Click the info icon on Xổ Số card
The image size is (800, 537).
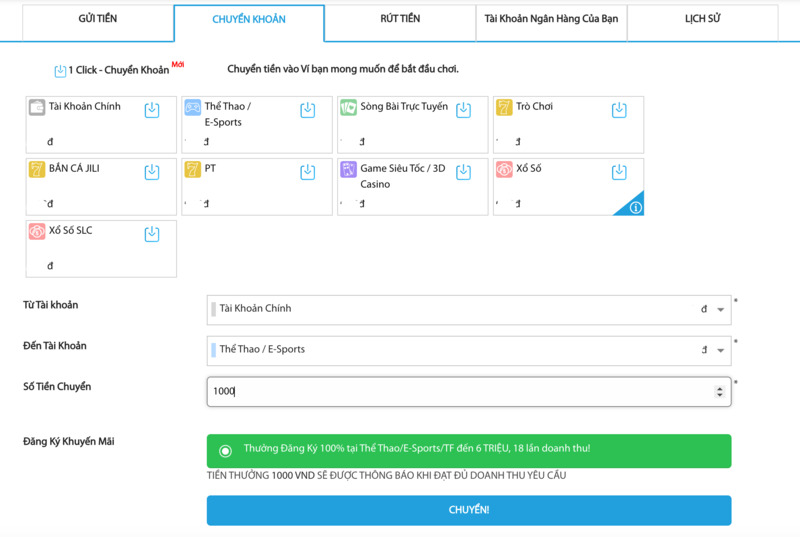[635, 208]
